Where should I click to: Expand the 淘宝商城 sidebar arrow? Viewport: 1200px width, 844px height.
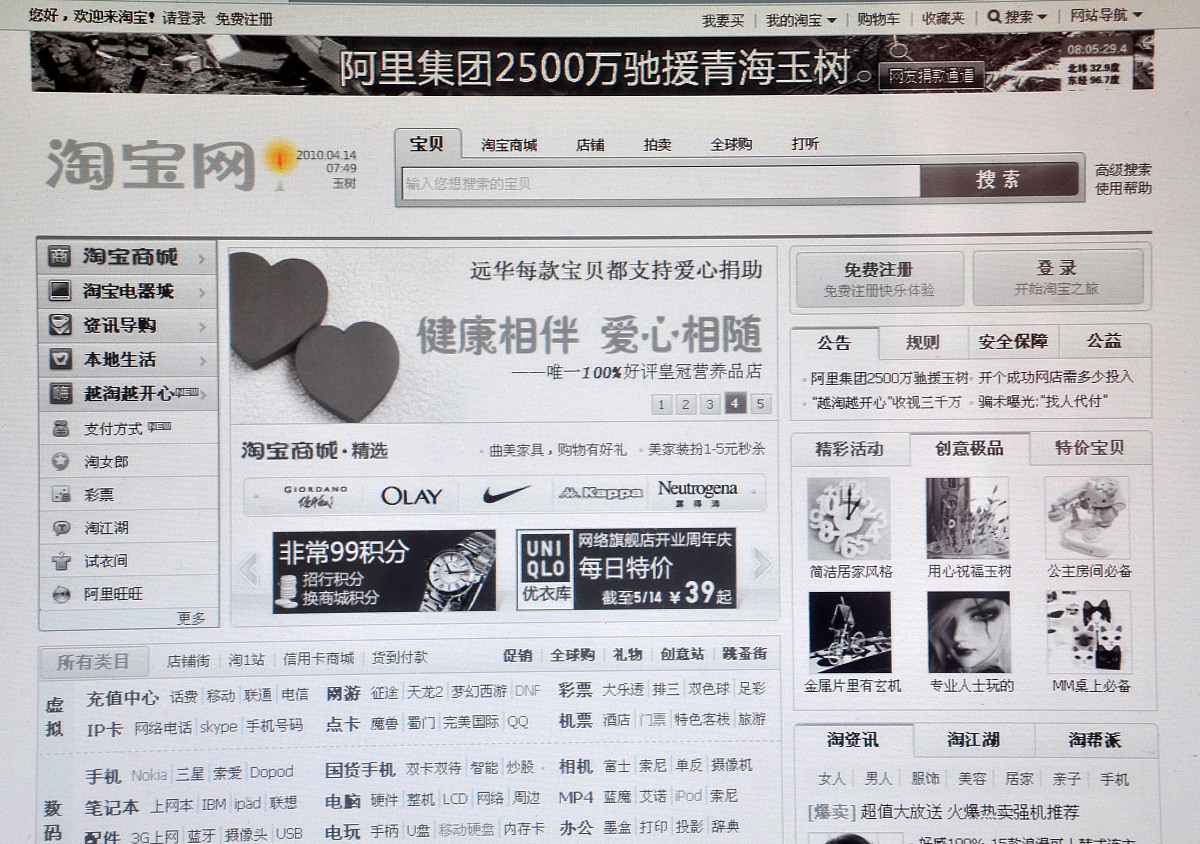pos(202,259)
